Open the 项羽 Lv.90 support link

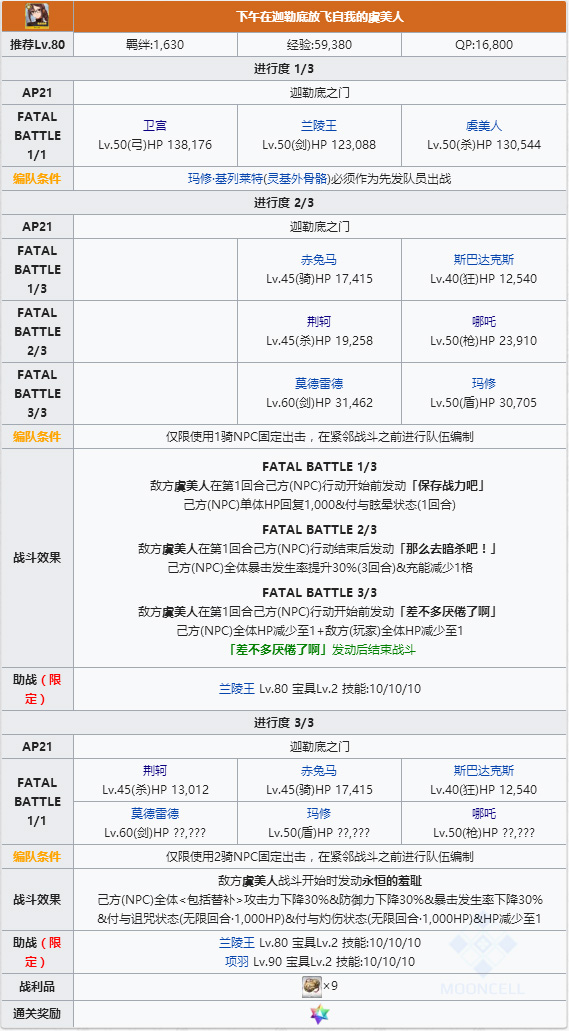[x=237, y=961]
